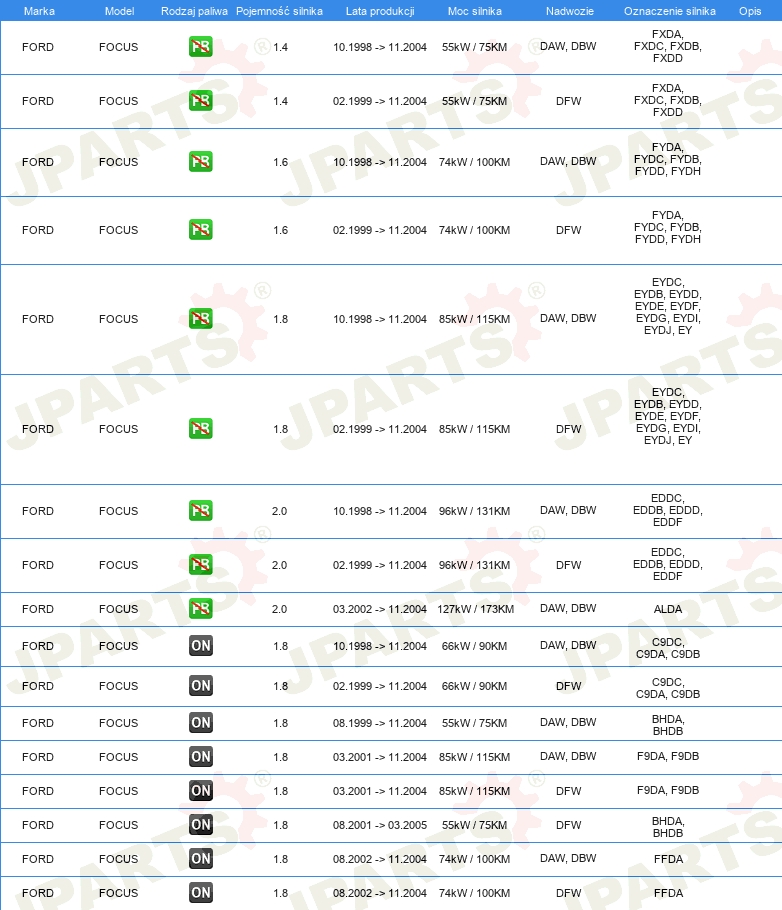782x910 pixels.
Task: Select the 08.1999 -> 11.2004 production date
Action: (x=380, y=723)
